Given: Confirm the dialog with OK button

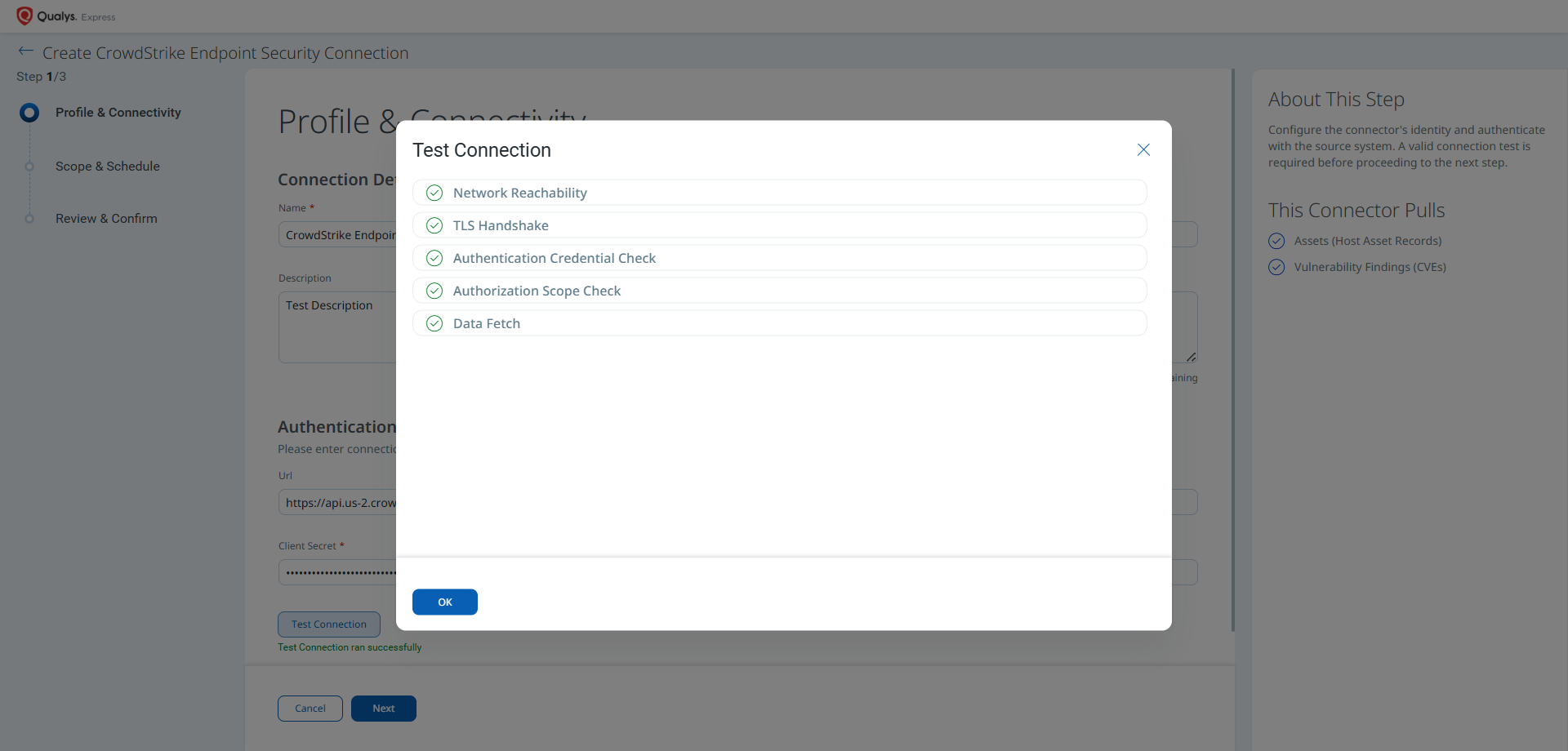Looking at the screenshot, I should (445, 602).
